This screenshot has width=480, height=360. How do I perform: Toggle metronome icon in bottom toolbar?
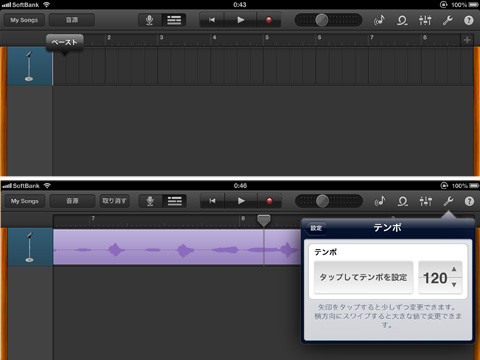(380, 201)
